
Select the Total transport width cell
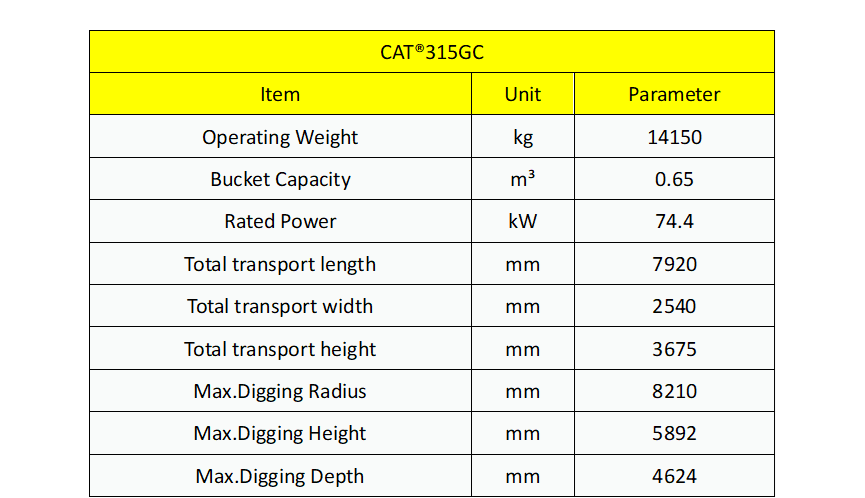click(280, 306)
